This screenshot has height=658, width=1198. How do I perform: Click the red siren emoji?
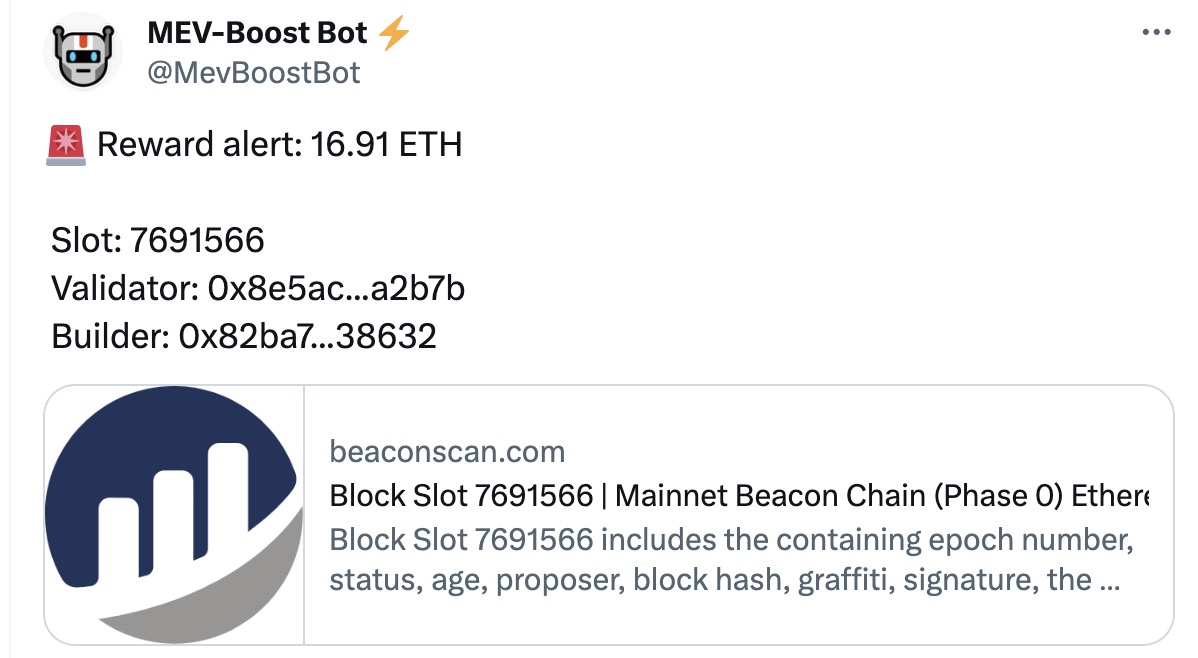[x=69, y=145]
